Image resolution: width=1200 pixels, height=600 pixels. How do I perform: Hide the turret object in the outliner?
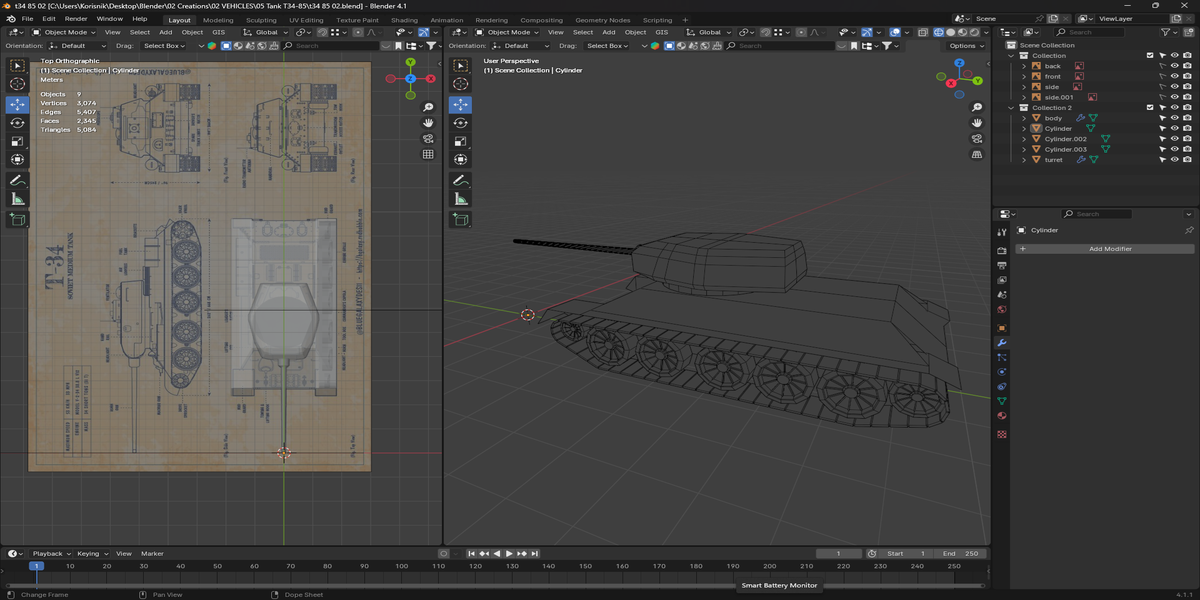coord(1175,160)
